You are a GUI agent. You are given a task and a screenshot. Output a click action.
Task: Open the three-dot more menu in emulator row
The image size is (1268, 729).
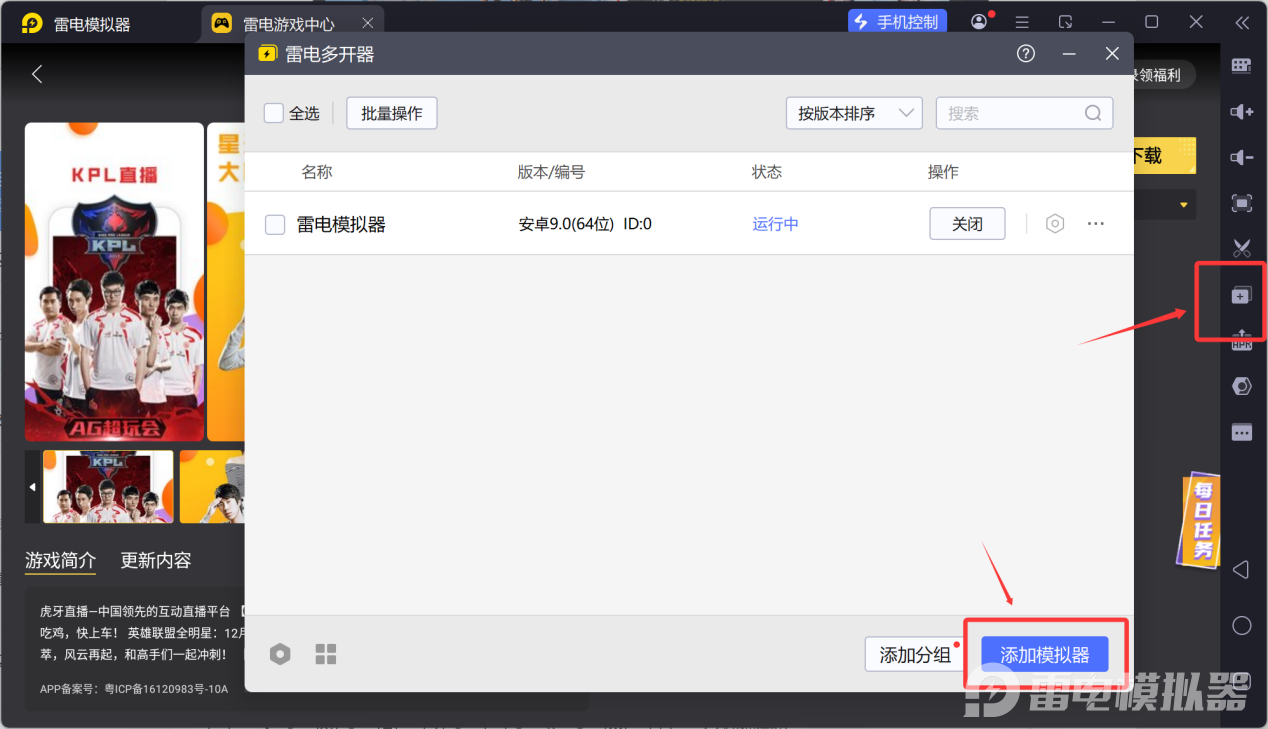tap(1096, 224)
